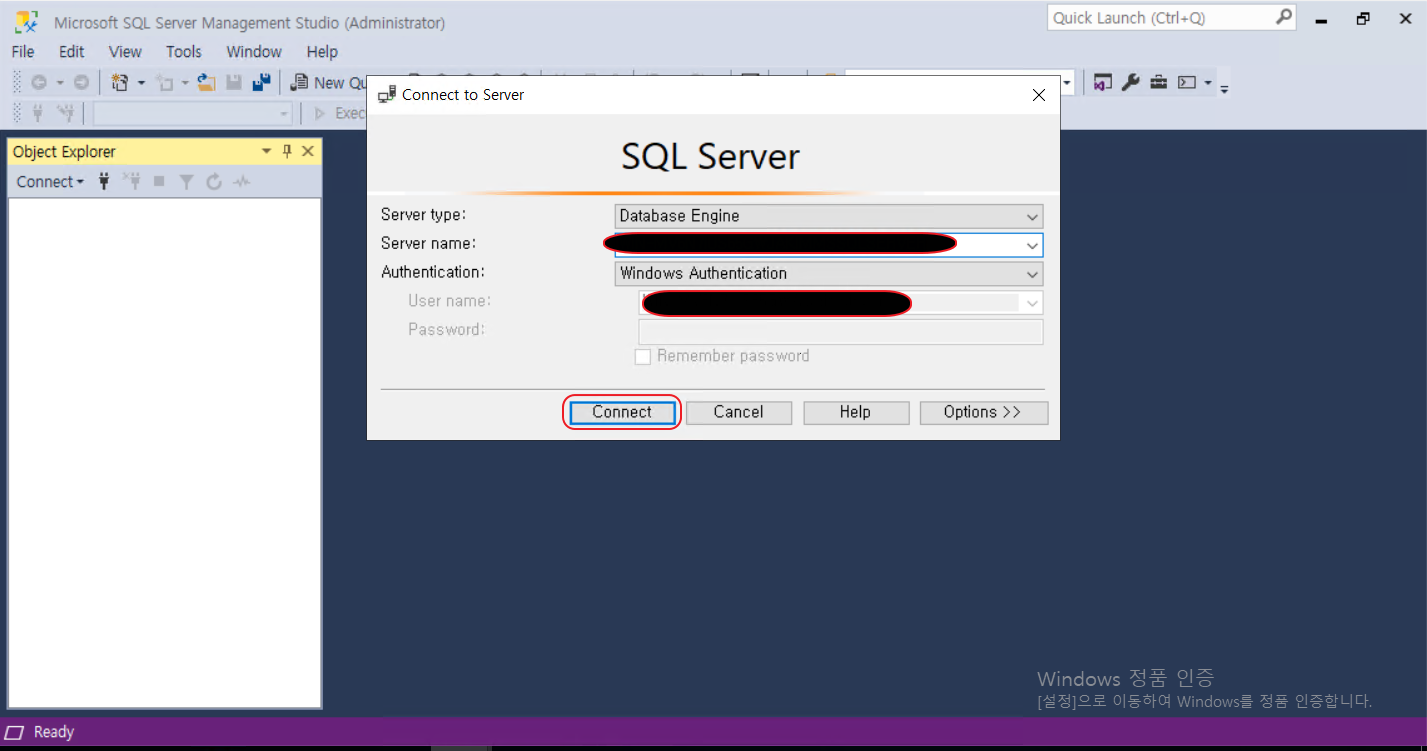Click the Toolbox briefcase icon
Screen dimensions: 1427x751
point(1158,83)
